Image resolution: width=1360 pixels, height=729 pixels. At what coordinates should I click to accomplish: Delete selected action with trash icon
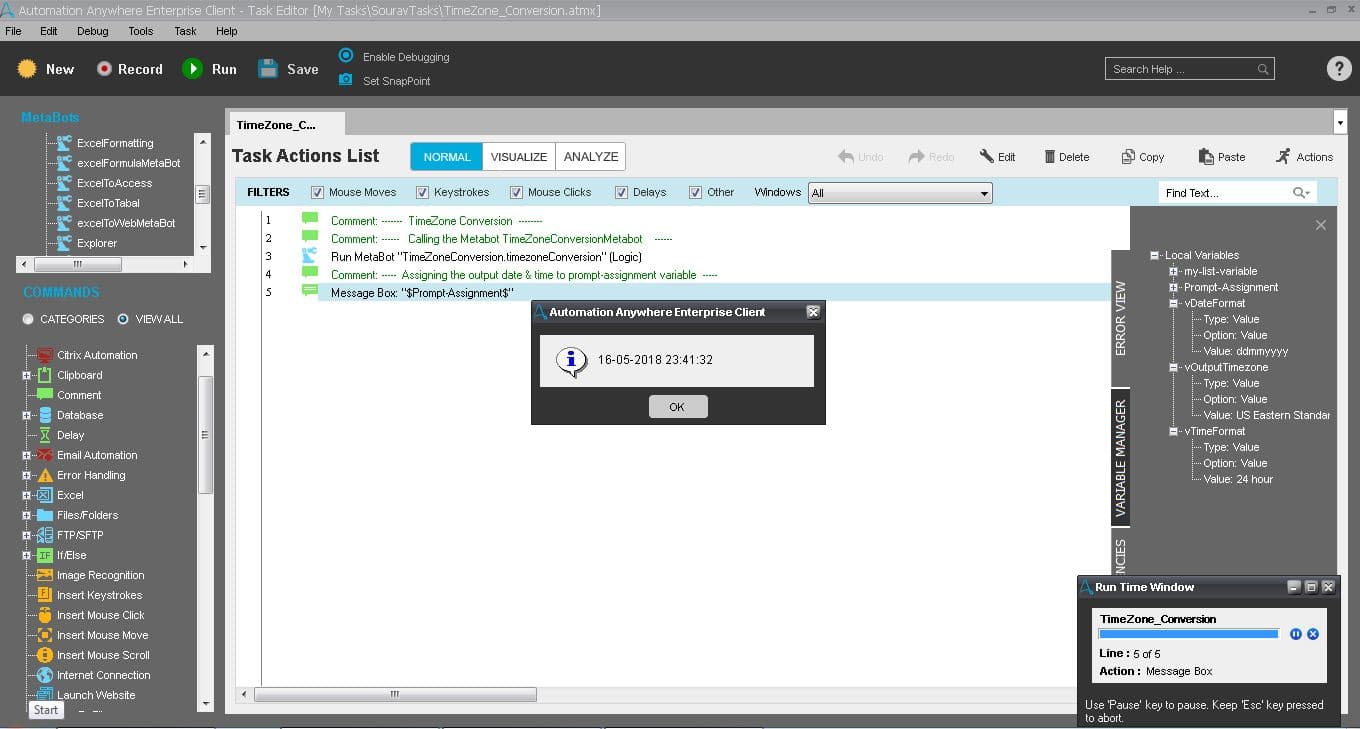1050,157
